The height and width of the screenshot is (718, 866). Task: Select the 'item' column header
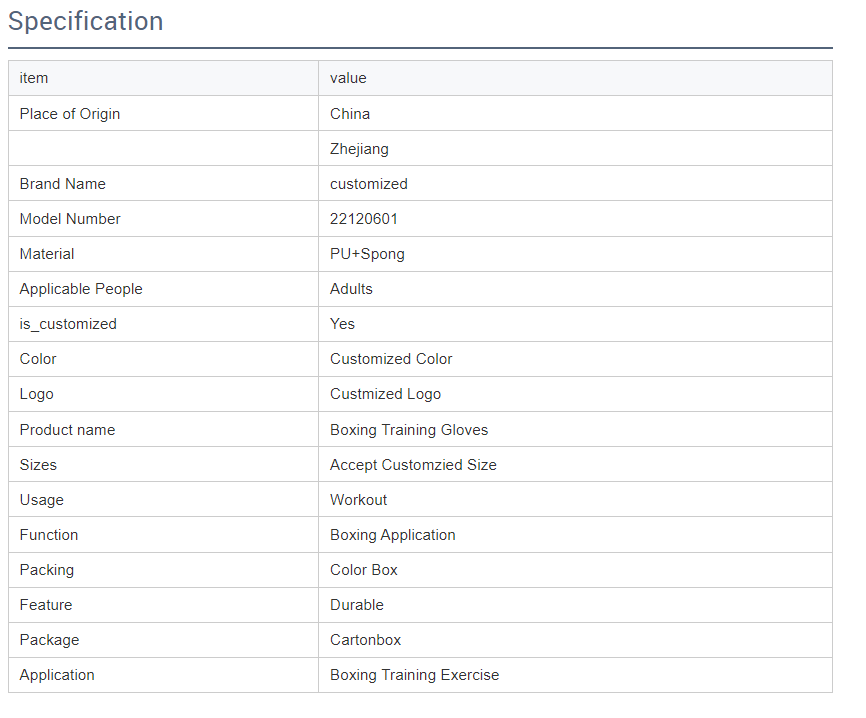(x=34, y=78)
